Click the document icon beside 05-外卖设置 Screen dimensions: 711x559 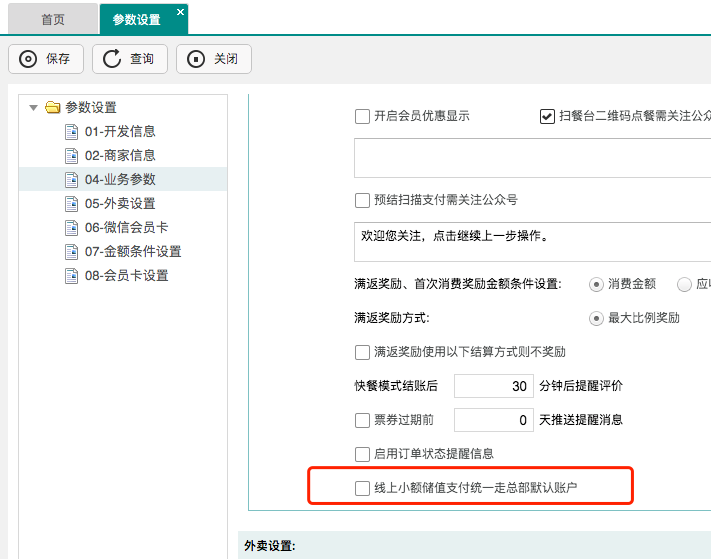[71, 204]
